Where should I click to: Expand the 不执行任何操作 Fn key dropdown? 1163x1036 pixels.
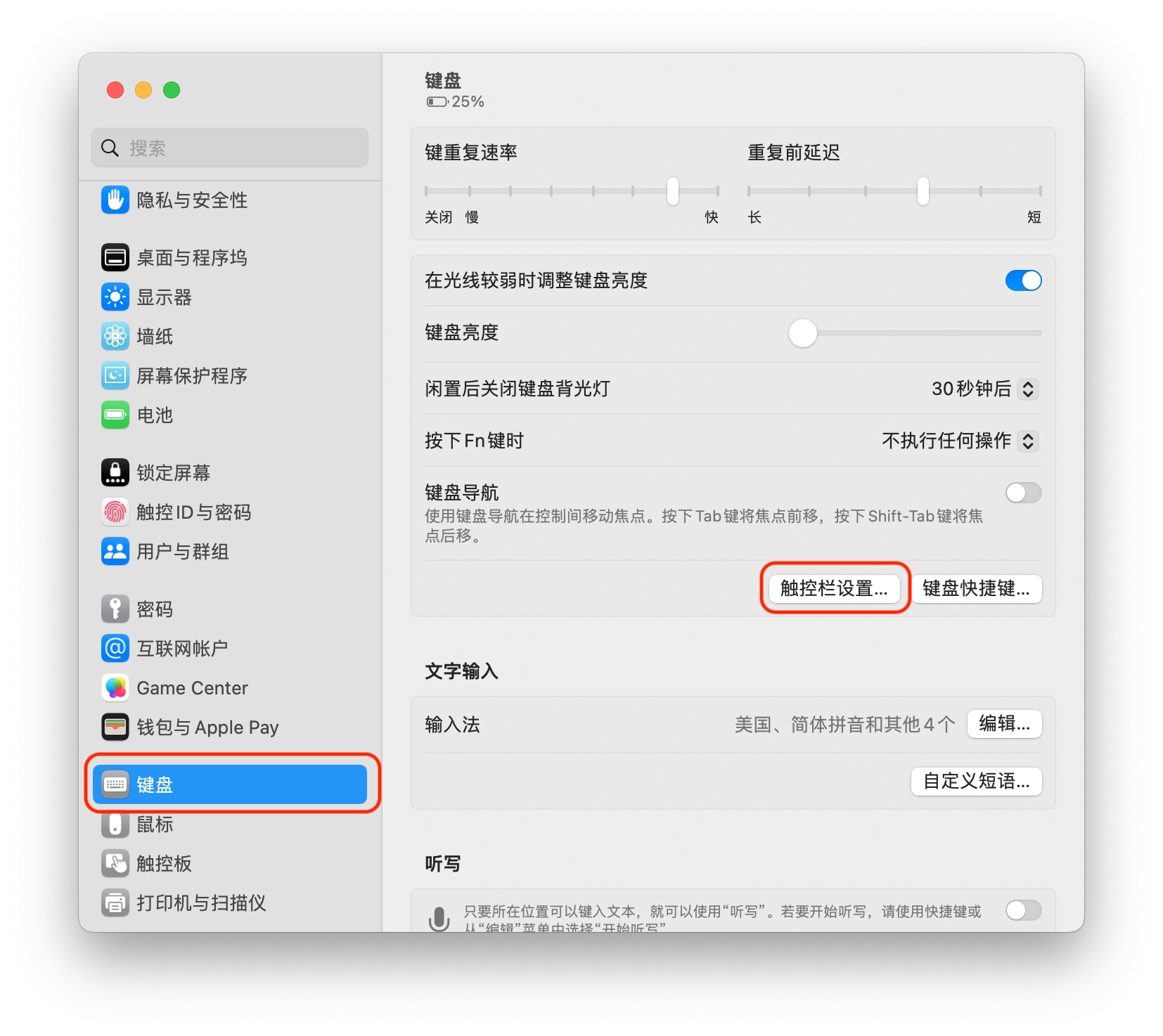coord(960,441)
